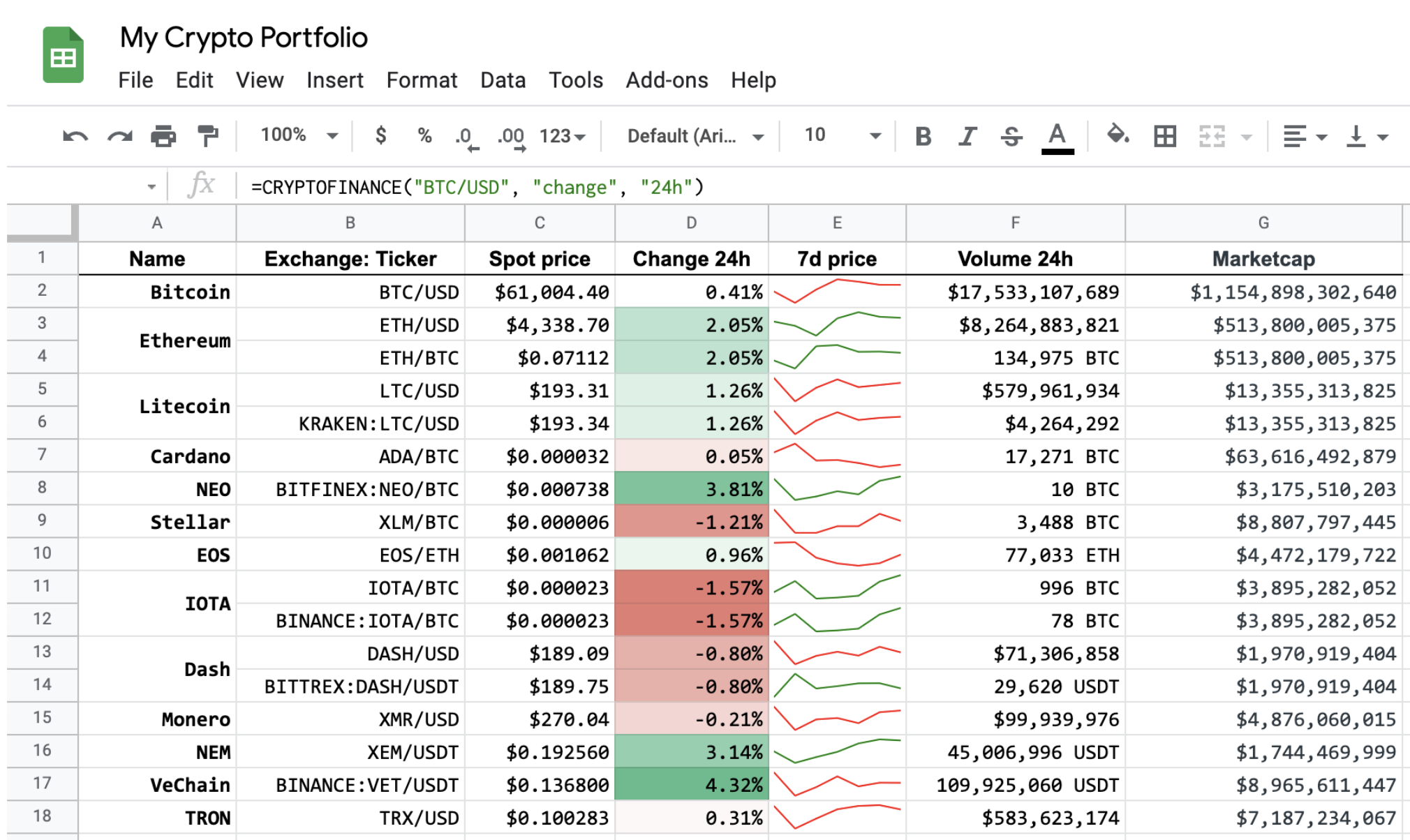Viewport: 1410px width, 840px height.
Task: Open the Borders grid icon
Action: 1164,136
